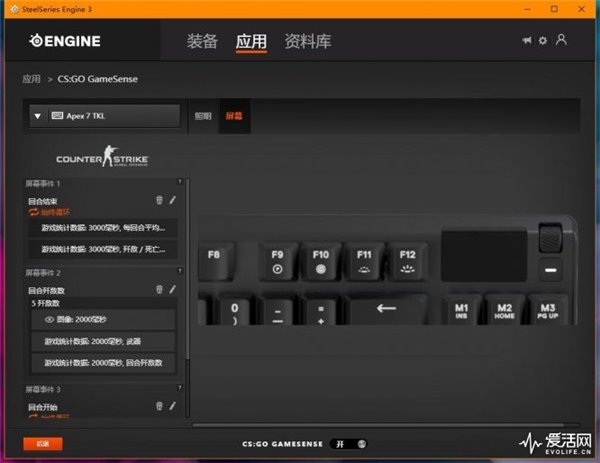Select the F10 key on the keyboard
Screen dimensions: 600x463
pos(321,262)
